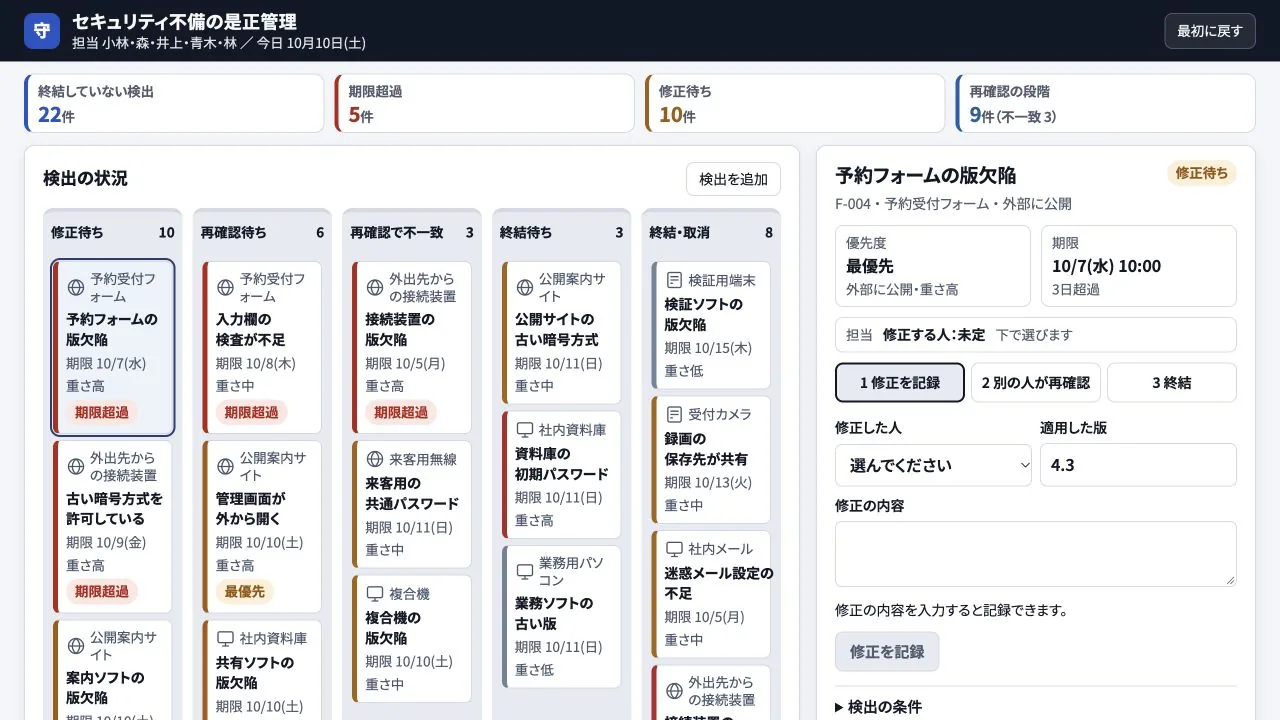Click the 再確認の段階 summary card
Image resolution: width=1280 pixels, height=720 pixels.
(x=1105, y=103)
